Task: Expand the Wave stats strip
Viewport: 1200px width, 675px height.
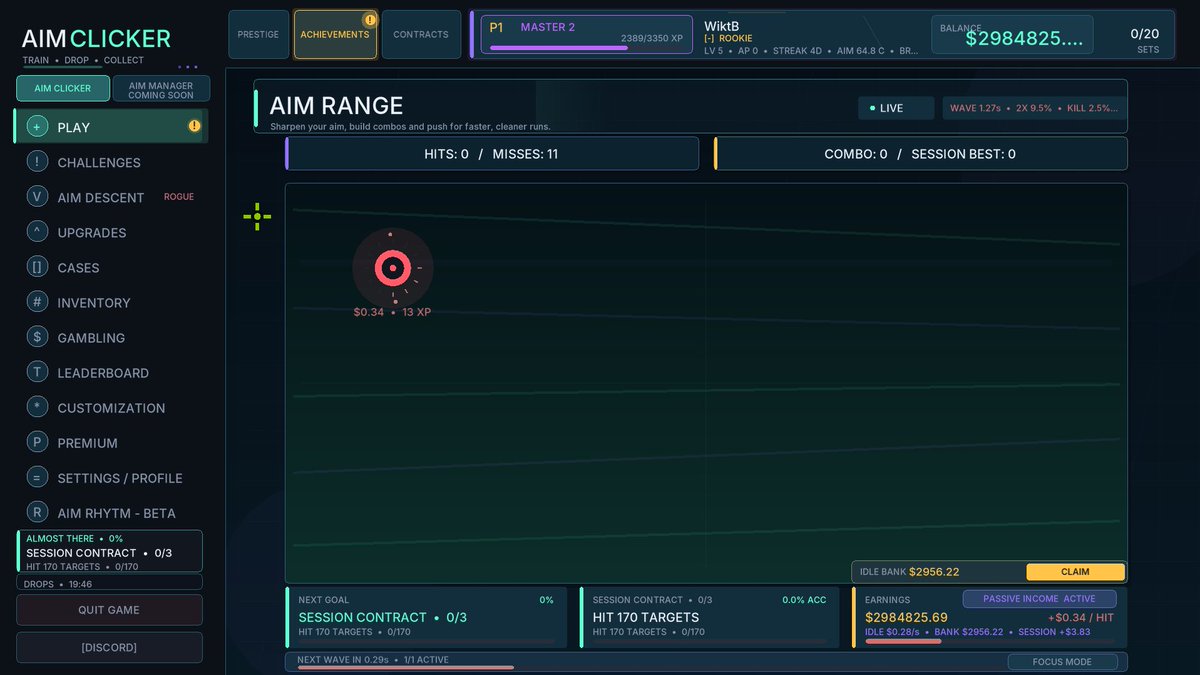Action: (1035, 108)
